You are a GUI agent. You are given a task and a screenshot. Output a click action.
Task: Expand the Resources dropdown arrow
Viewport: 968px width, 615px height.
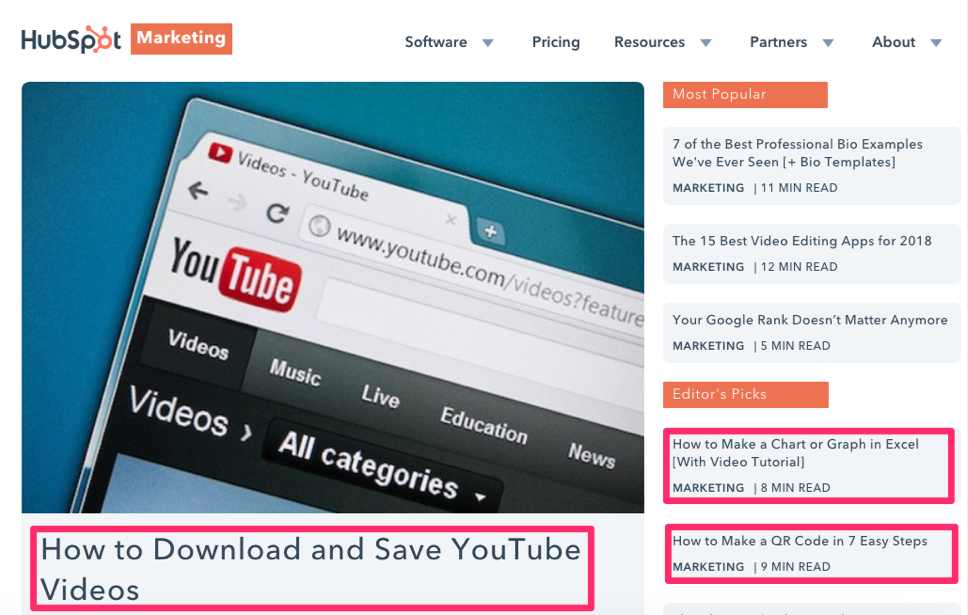tap(706, 43)
